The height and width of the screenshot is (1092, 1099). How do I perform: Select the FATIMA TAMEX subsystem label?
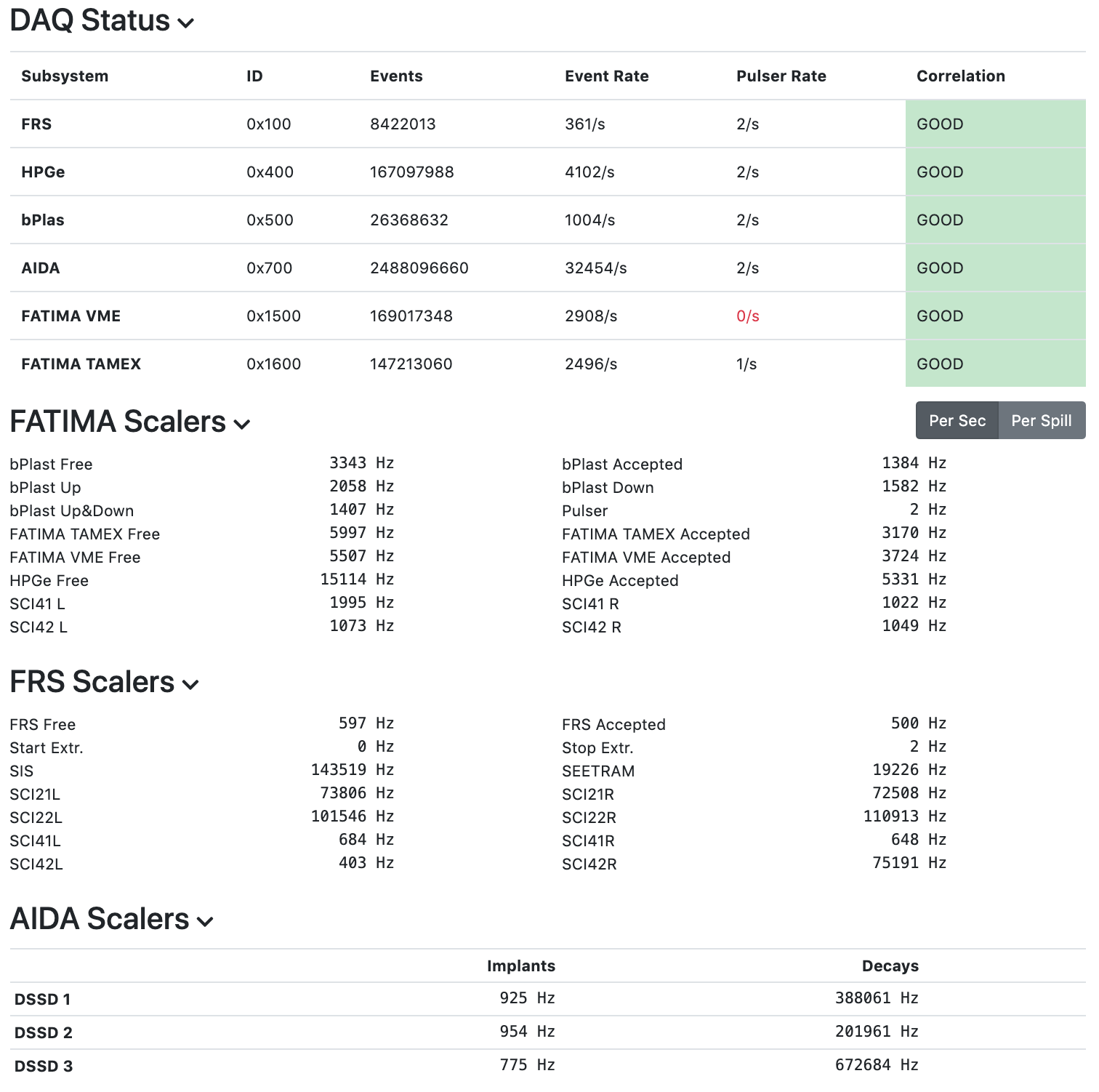coord(81,364)
